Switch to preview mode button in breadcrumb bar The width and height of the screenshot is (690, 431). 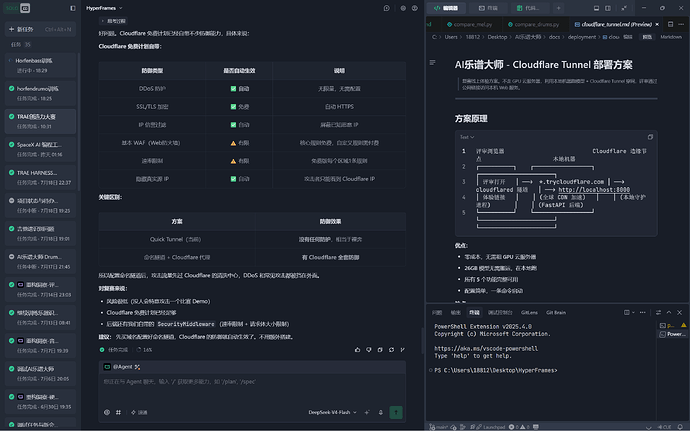647,37
